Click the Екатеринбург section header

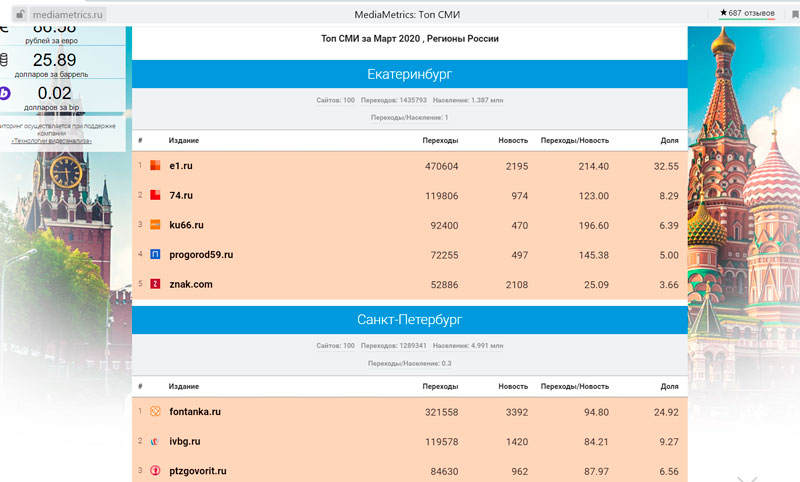pos(409,75)
